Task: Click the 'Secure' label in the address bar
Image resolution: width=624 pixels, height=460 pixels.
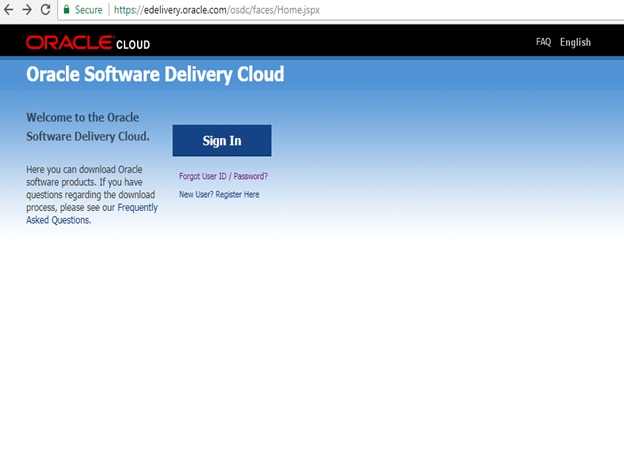Action: point(88,10)
